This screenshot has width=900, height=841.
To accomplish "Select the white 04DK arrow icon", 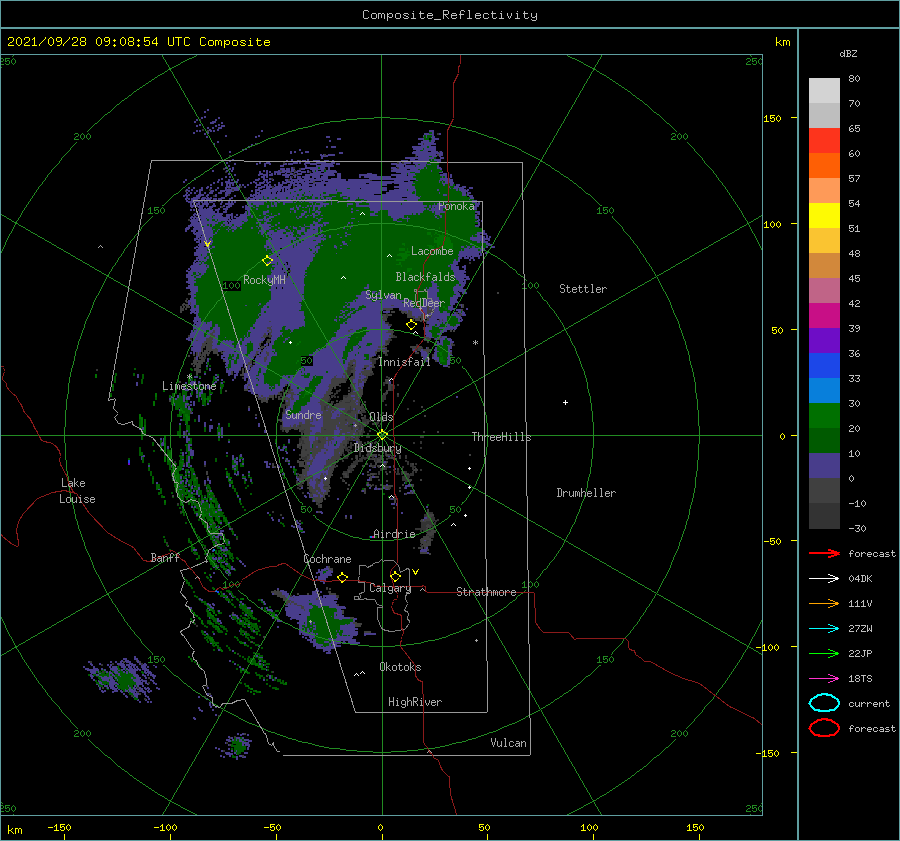I will pyautogui.click(x=824, y=579).
